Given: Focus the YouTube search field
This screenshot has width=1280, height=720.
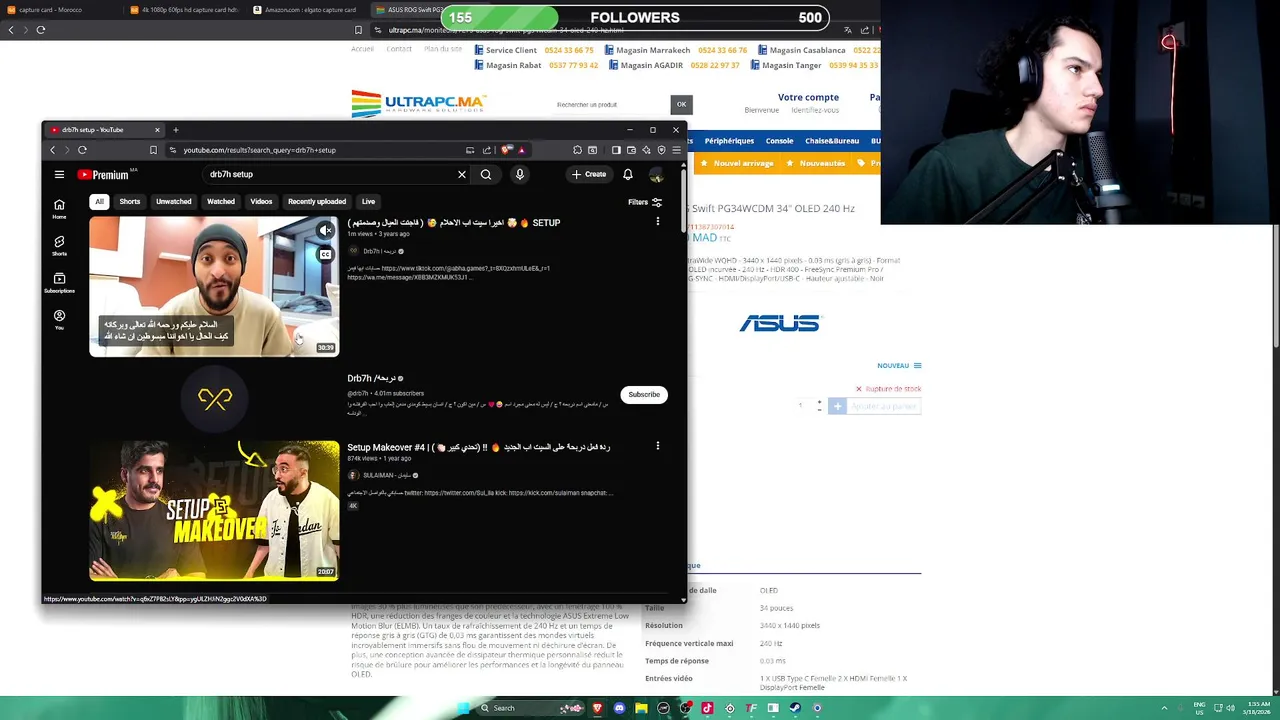Looking at the screenshot, I should tap(330, 174).
